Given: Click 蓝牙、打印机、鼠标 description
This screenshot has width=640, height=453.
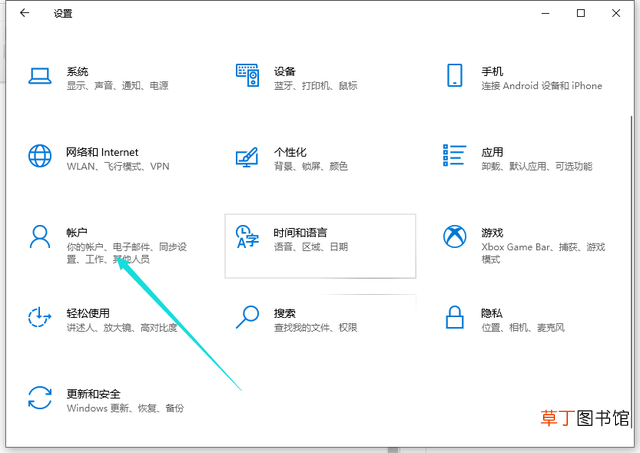Looking at the screenshot, I should point(316,86).
